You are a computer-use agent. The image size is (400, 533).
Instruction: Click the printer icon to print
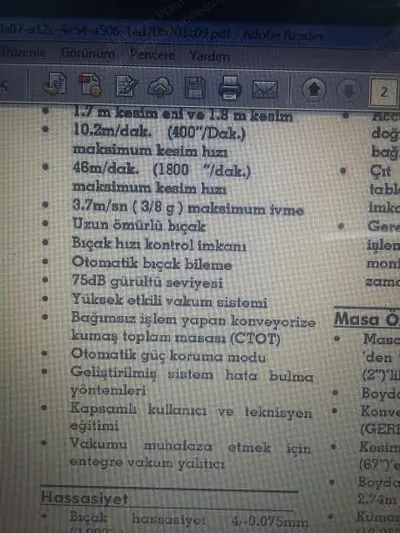pos(230,88)
